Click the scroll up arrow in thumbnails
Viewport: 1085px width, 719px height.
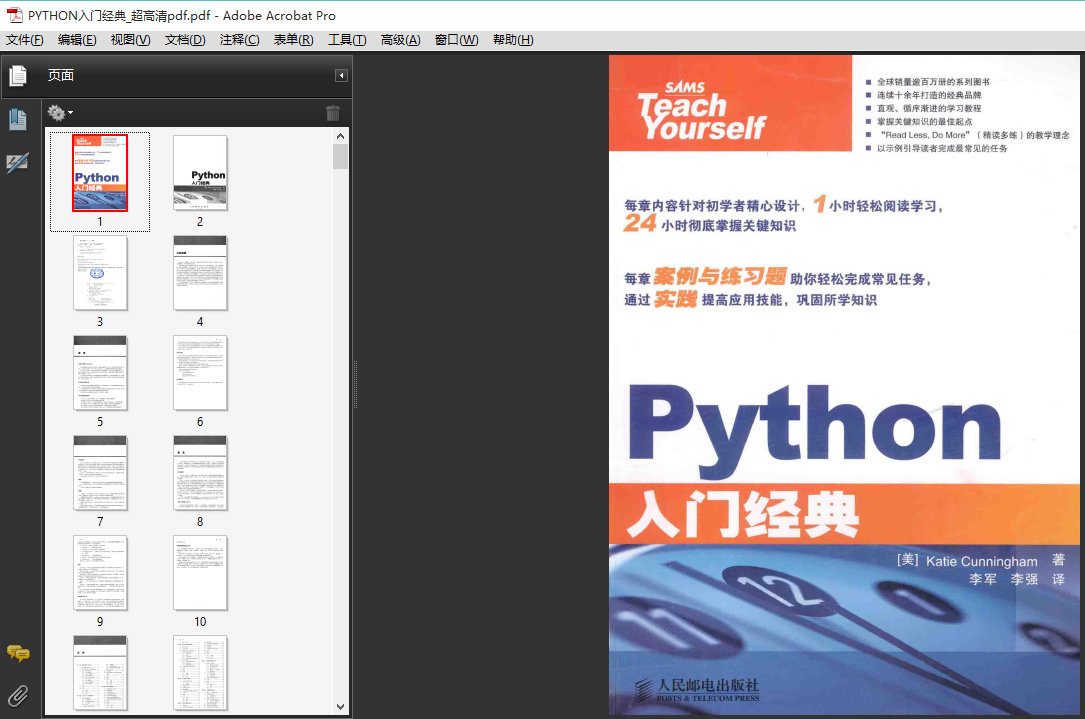(x=340, y=136)
